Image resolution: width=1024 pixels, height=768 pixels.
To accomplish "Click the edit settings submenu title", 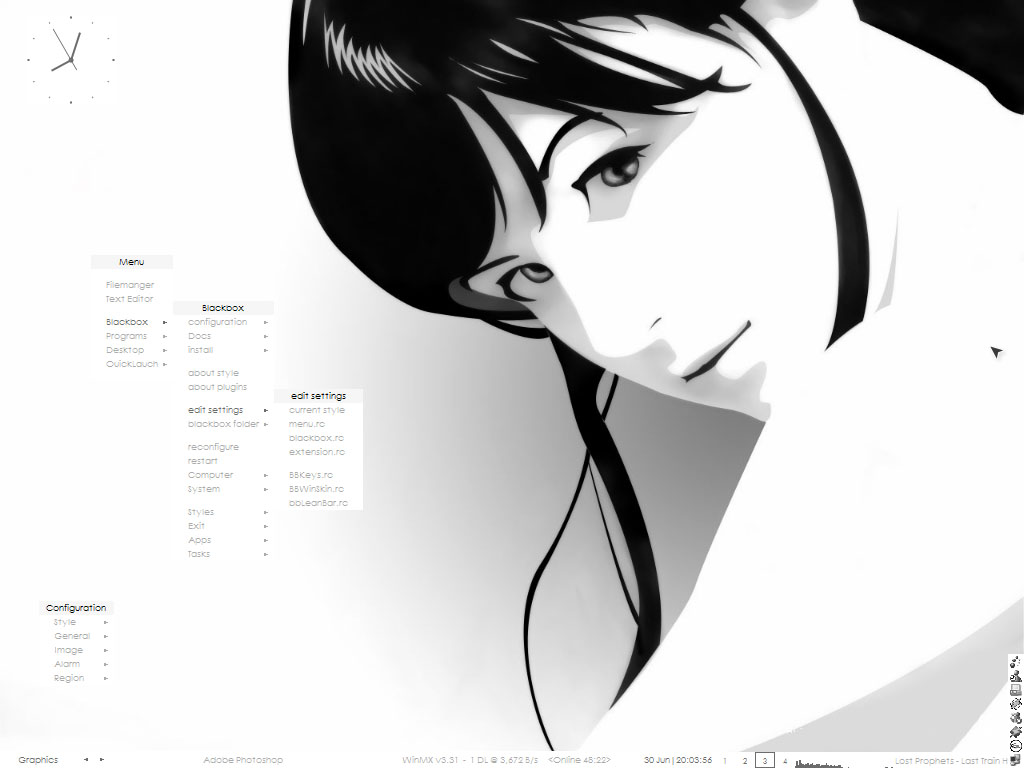I will click(319, 396).
